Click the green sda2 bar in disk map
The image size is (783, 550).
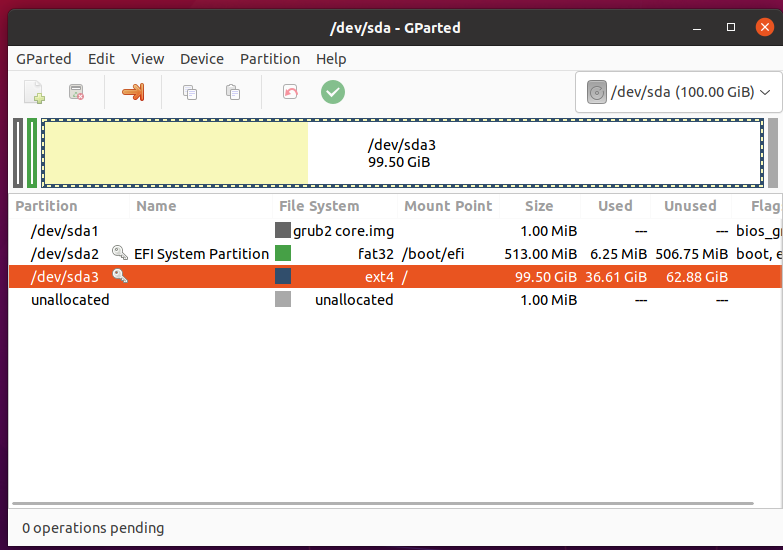pyautogui.click(x=32, y=153)
